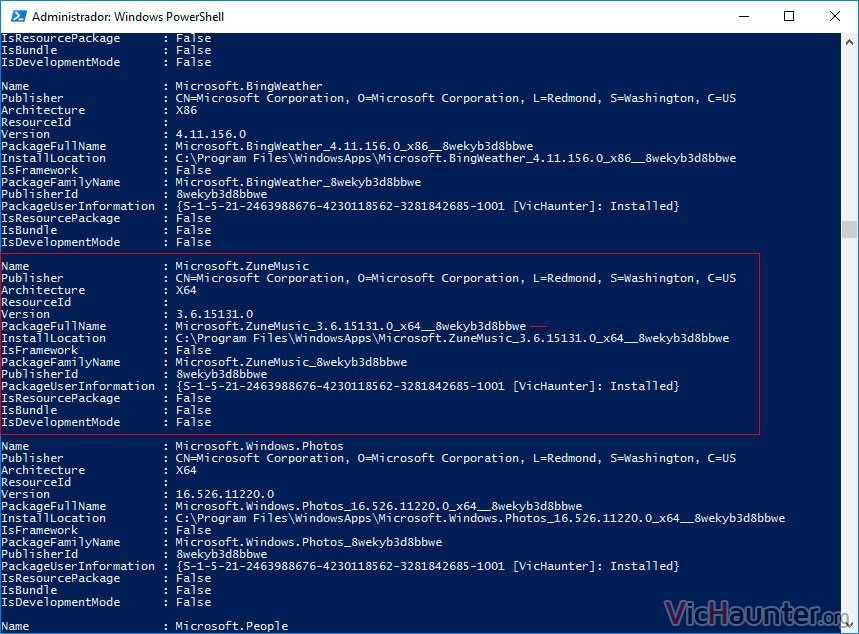Click BingWeather Publisher CN=Microsoft Corporation value

[456, 98]
